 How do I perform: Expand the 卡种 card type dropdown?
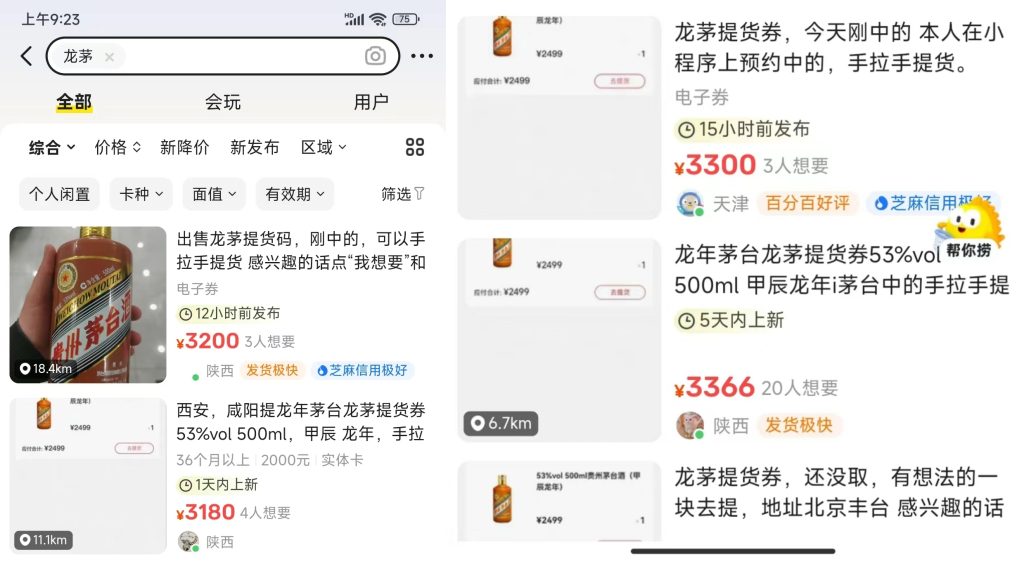click(x=141, y=194)
